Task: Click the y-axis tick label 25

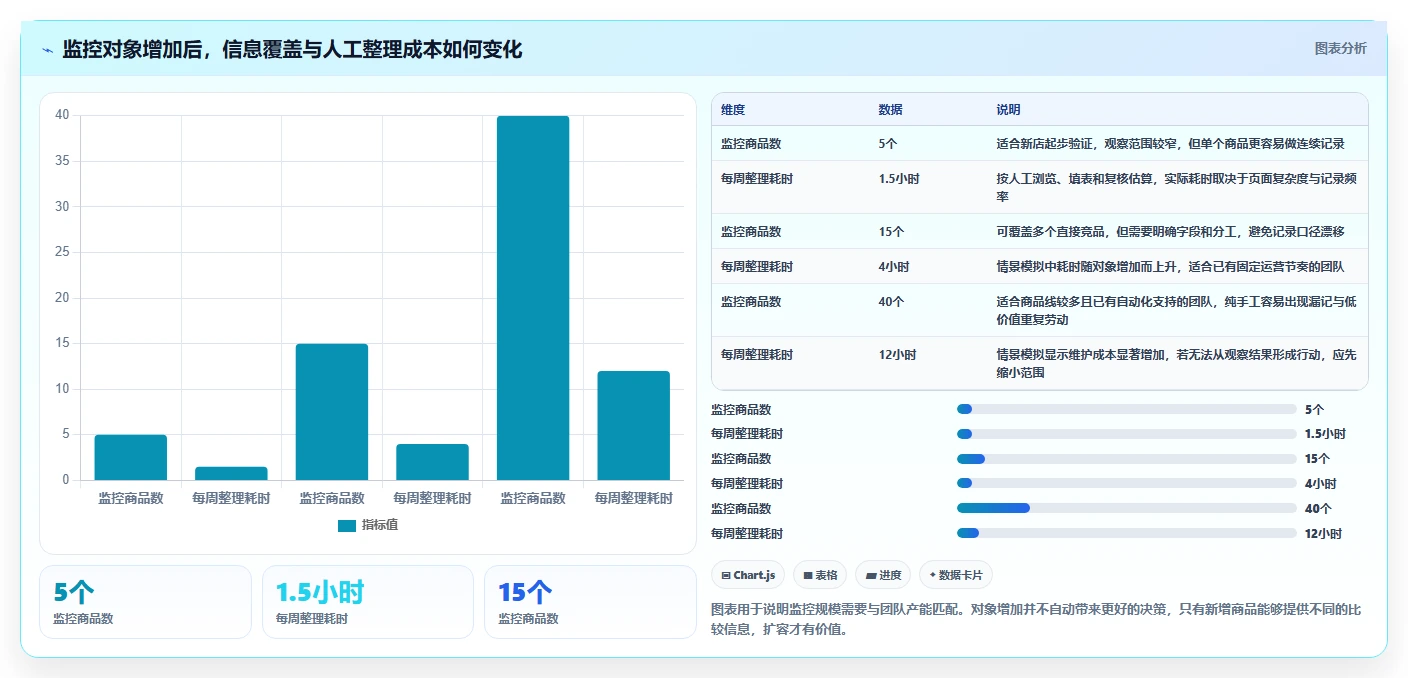Action: click(x=62, y=252)
